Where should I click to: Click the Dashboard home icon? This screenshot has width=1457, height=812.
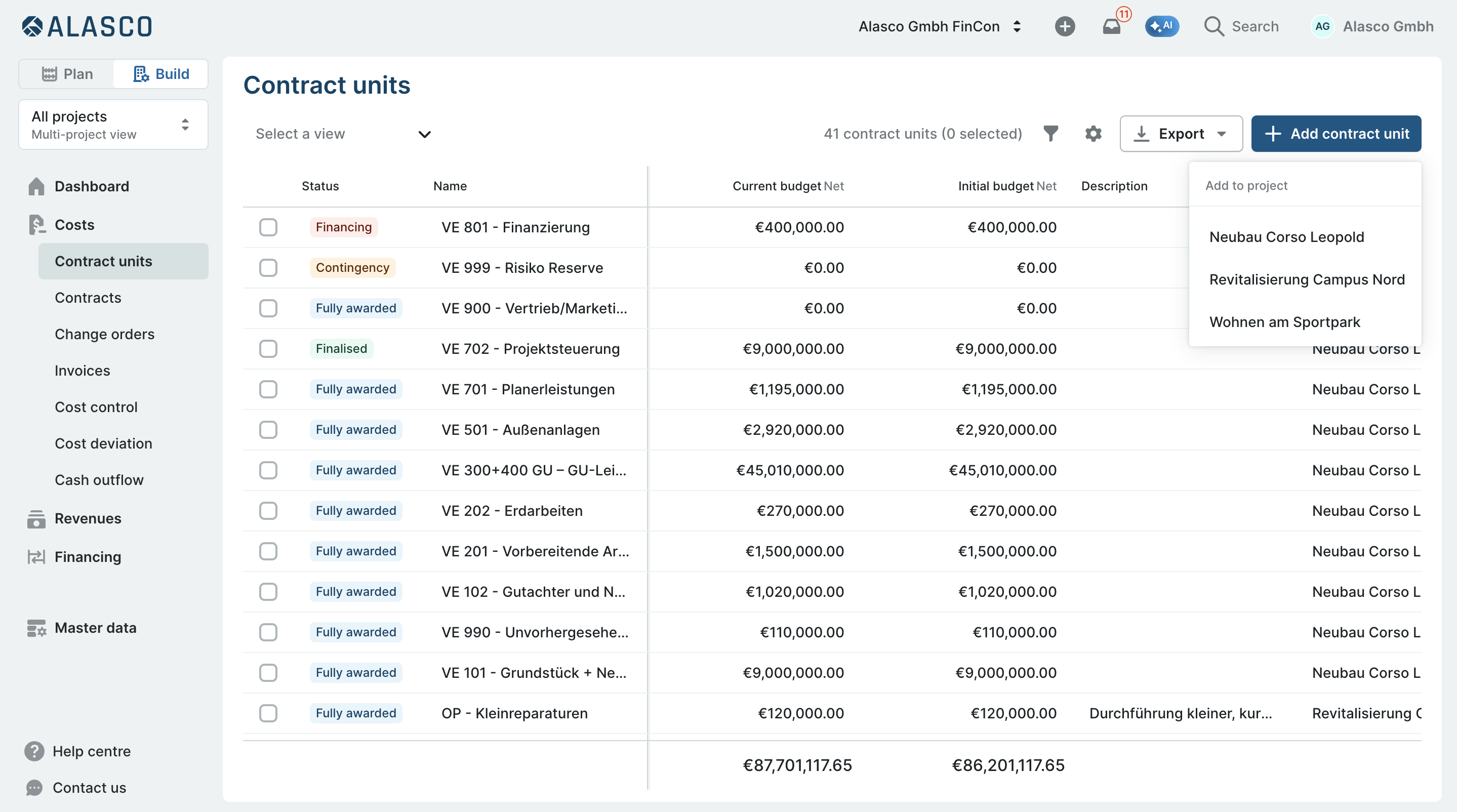click(x=36, y=187)
